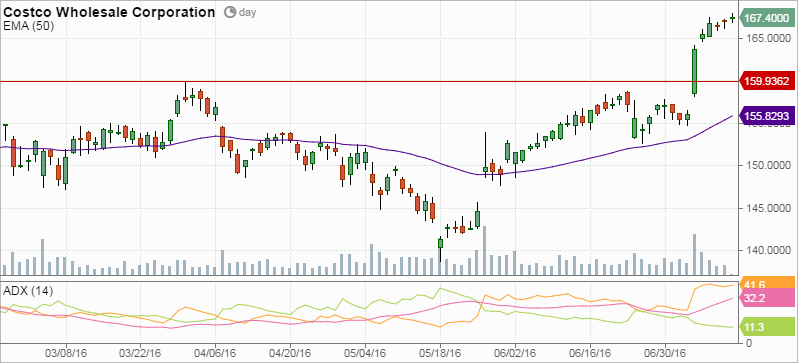Click the 03/08/16 date label
This screenshot has width=798, height=363.
(x=65, y=352)
